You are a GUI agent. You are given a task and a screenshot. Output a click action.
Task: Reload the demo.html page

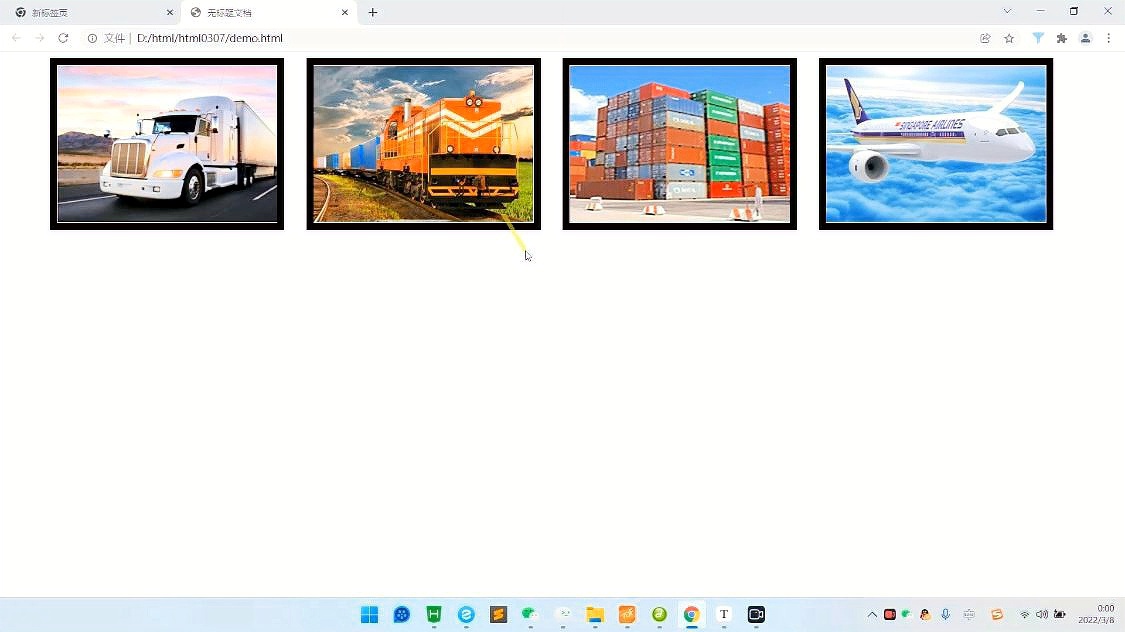click(x=63, y=38)
